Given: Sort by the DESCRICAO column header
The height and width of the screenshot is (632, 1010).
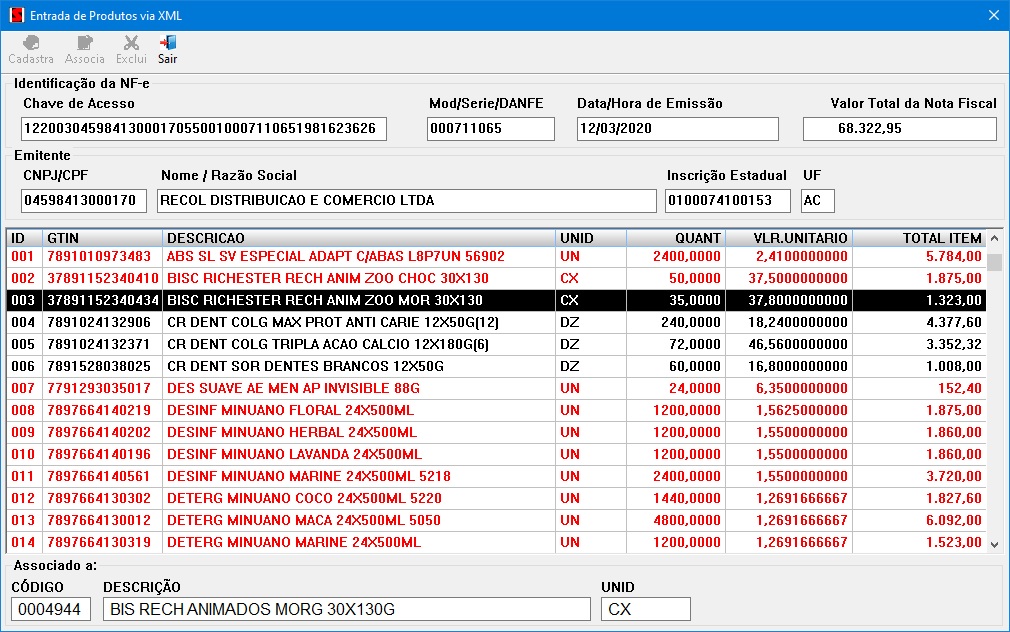Looking at the screenshot, I should click(358, 238).
